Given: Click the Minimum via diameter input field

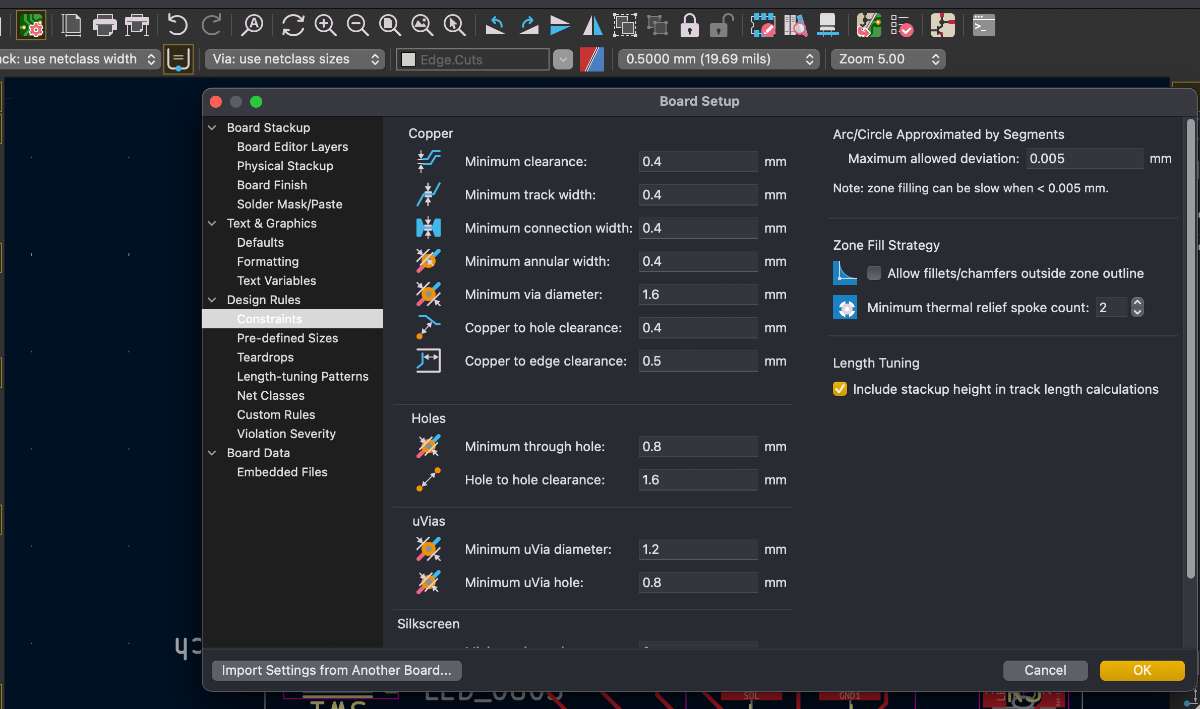Looking at the screenshot, I should pos(698,294).
